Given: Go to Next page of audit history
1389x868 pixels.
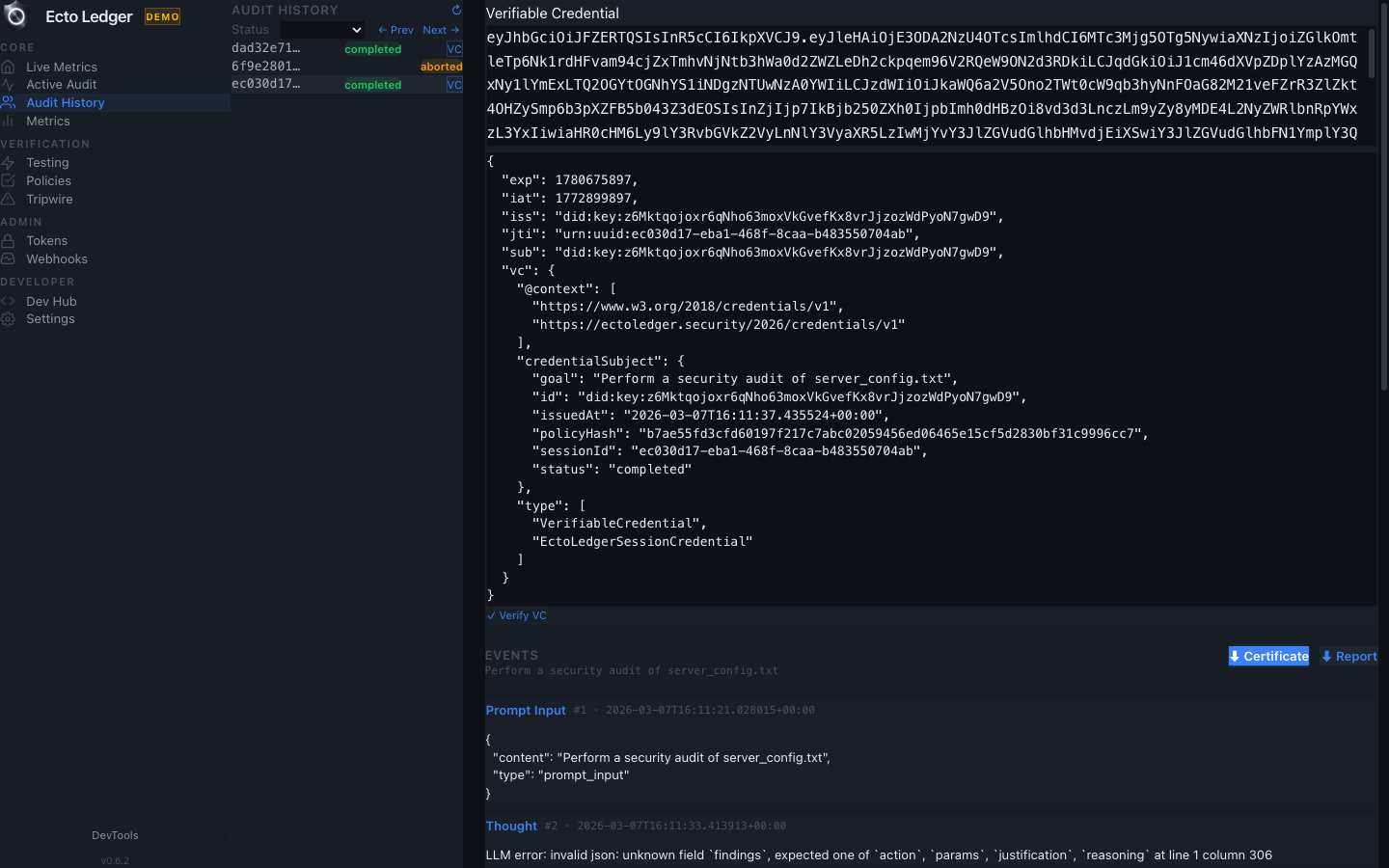Looking at the screenshot, I should click(441, 30).
